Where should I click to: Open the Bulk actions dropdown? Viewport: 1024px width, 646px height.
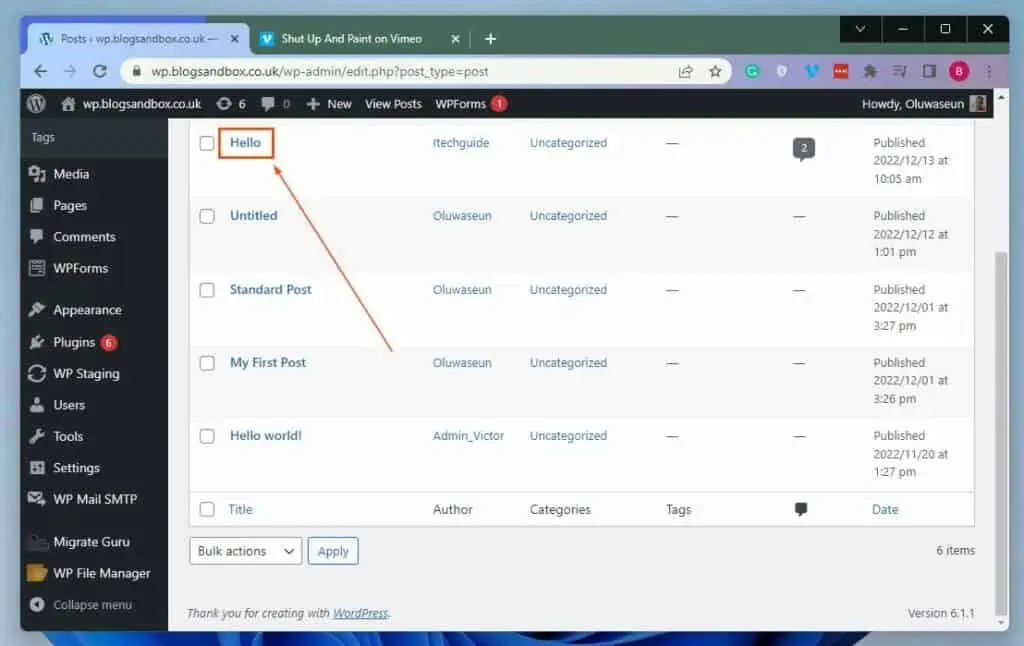pyautogui.click(x=244, y=550)
